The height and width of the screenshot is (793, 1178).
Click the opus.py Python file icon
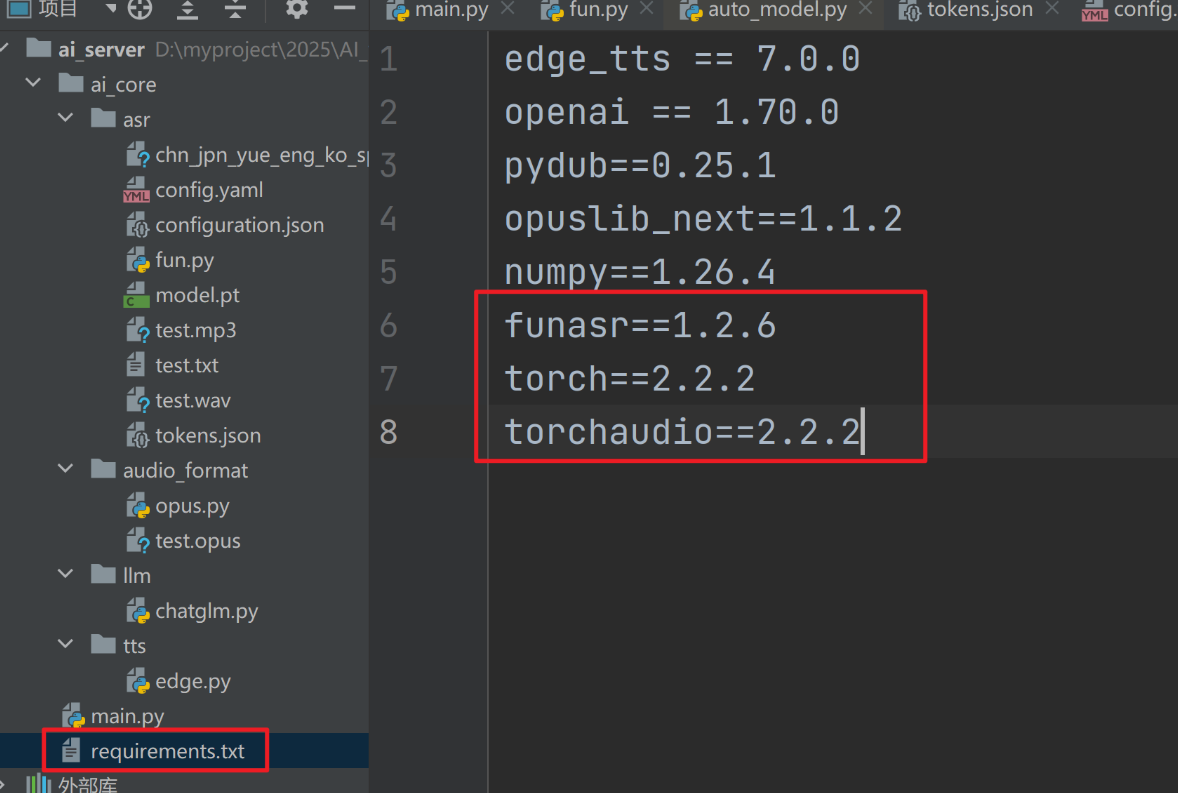(137, 506)
